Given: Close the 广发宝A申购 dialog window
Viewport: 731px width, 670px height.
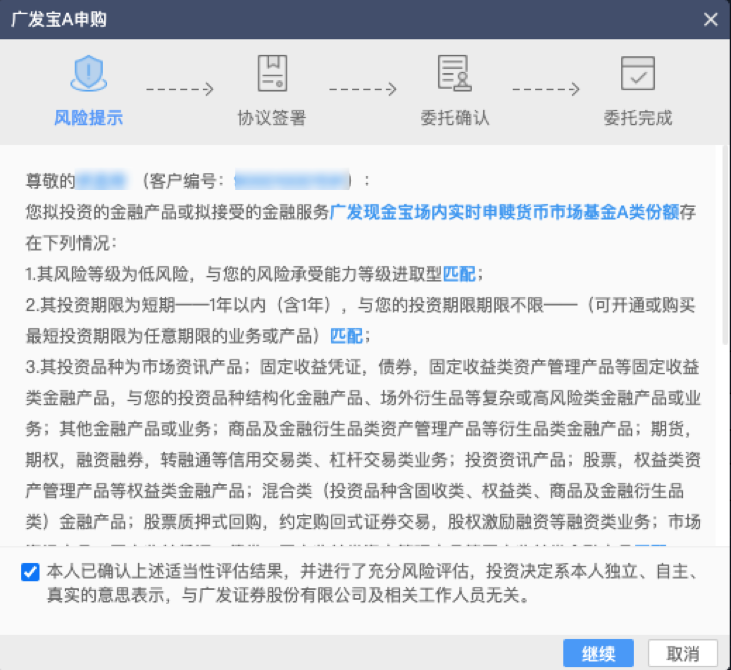Looking at the screenshot, I should pos(710,19).
